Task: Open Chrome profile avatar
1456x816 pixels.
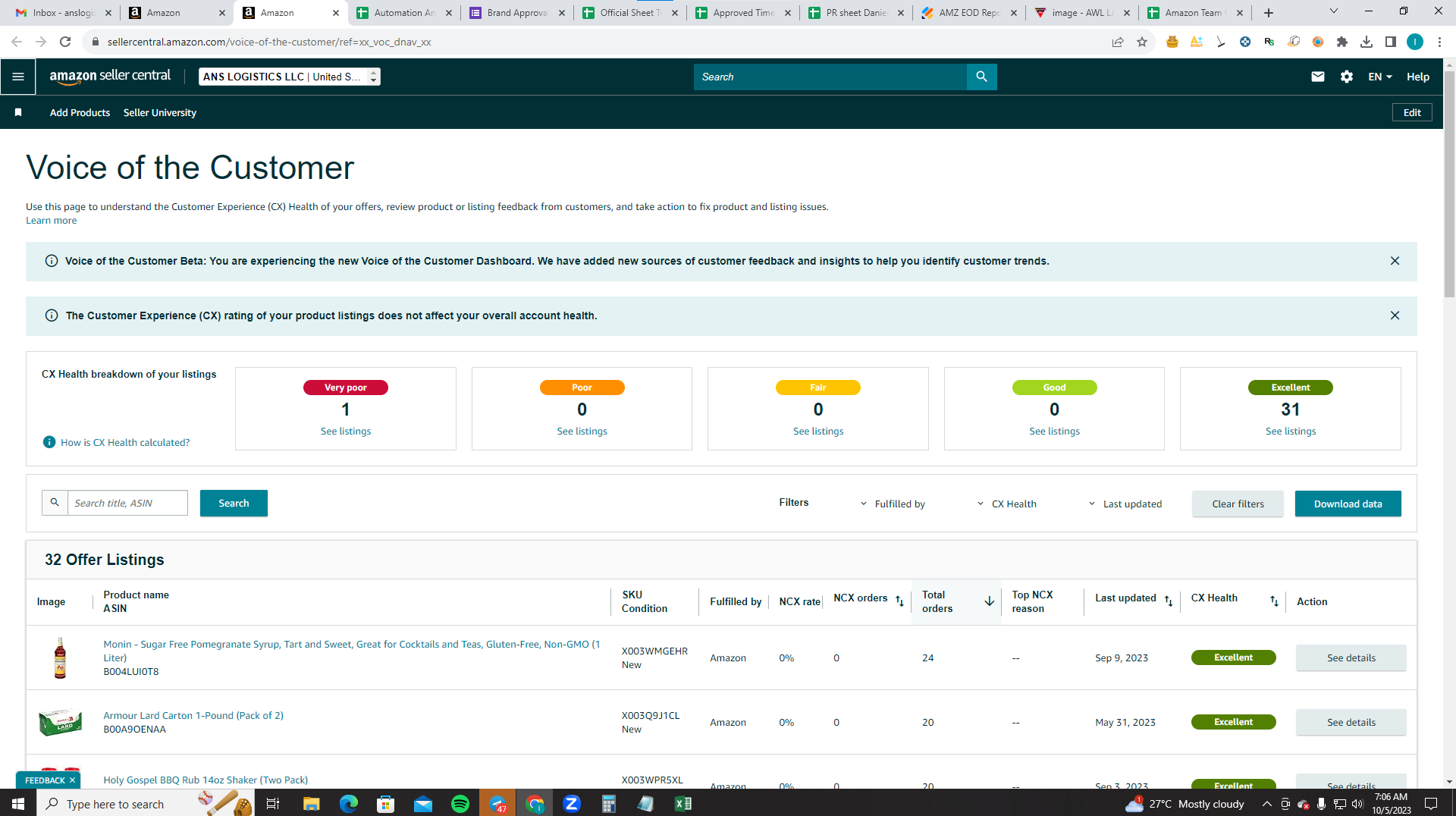Action: pos(1415,42)
